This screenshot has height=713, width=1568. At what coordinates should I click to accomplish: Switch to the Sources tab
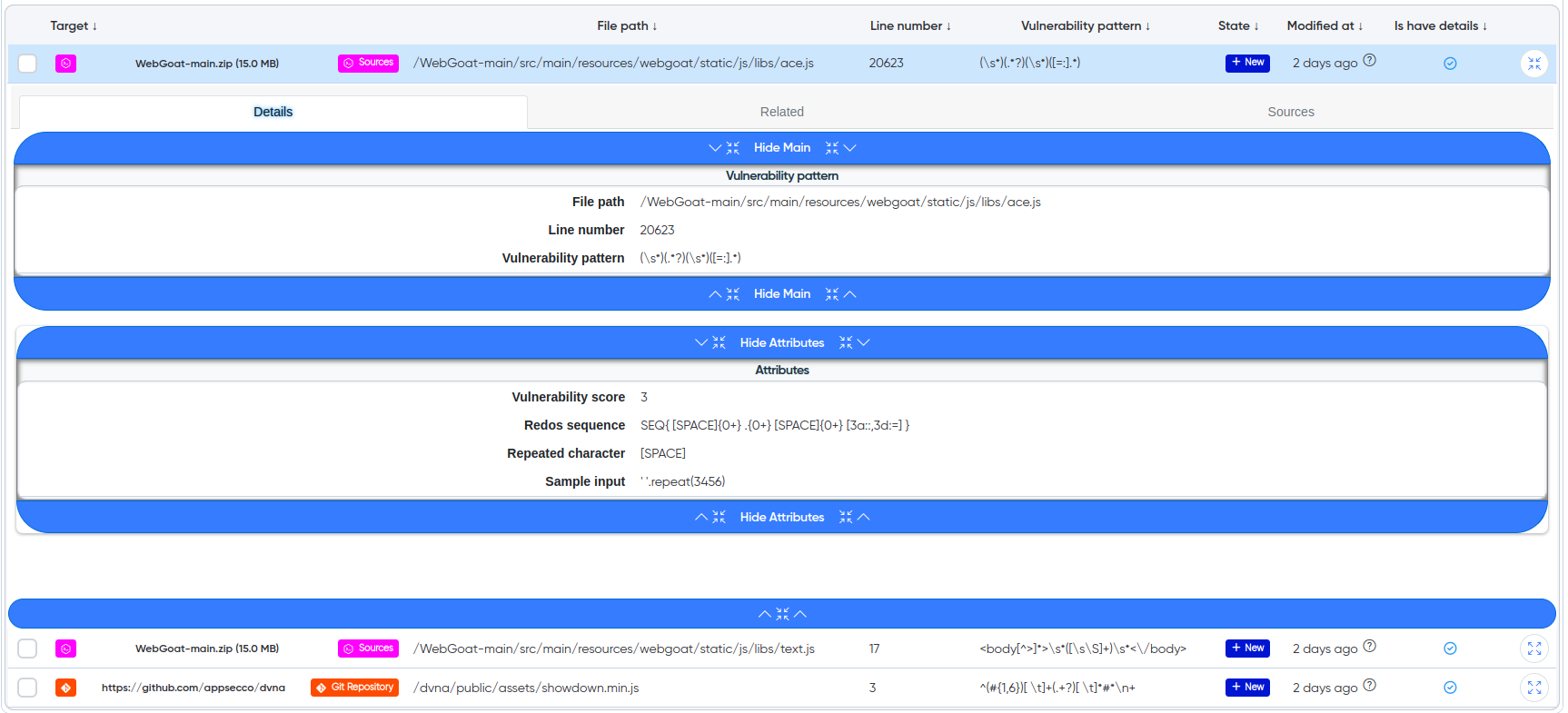1291,112
